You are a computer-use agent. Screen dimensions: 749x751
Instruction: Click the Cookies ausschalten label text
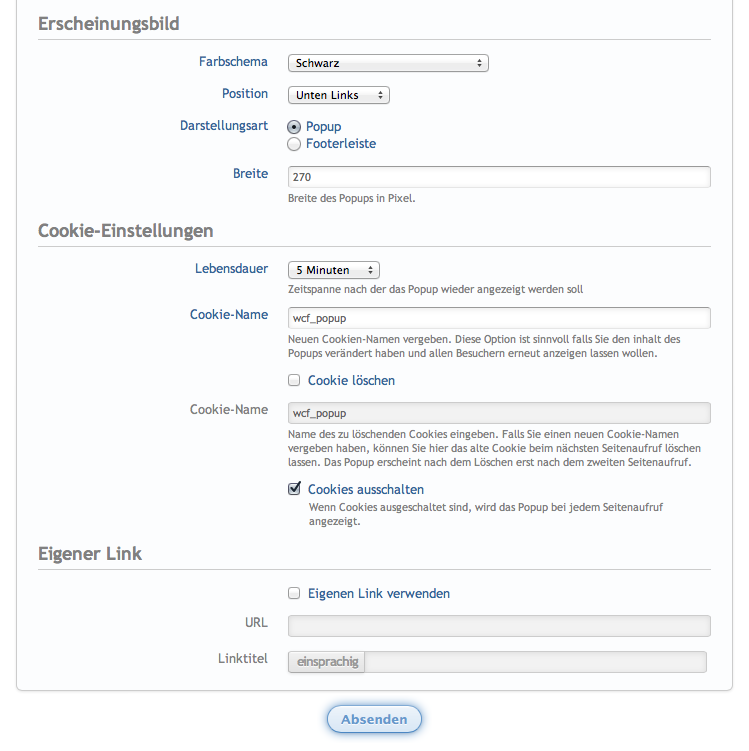tap(366, 490)
